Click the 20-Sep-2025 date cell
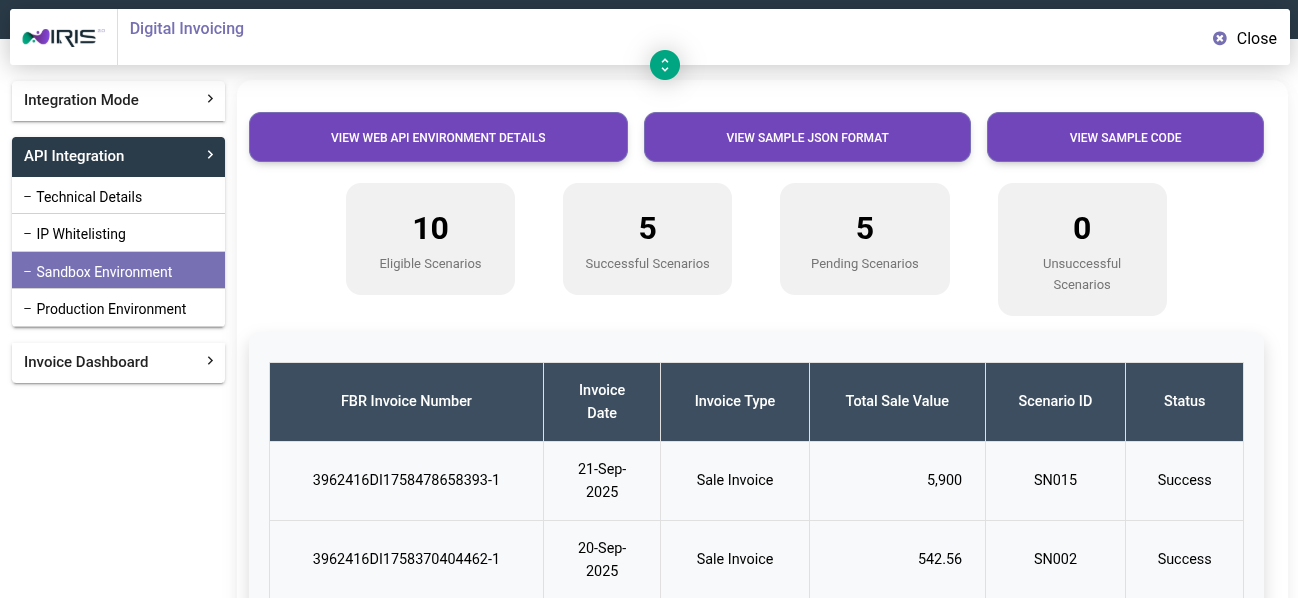 click(602, 559)
